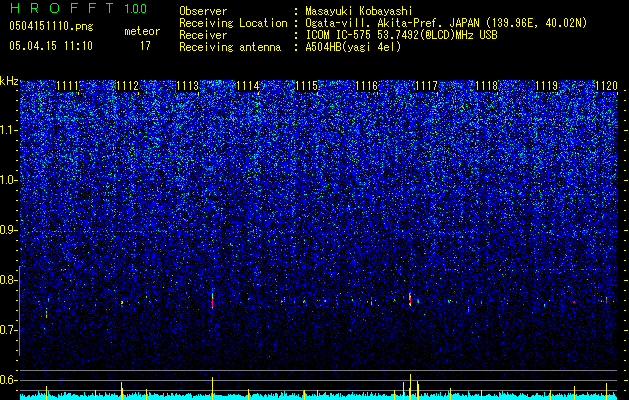
Task: Click the meteor echo just before marker 1111
Action: pyautogui.click(x=47, y=314)
